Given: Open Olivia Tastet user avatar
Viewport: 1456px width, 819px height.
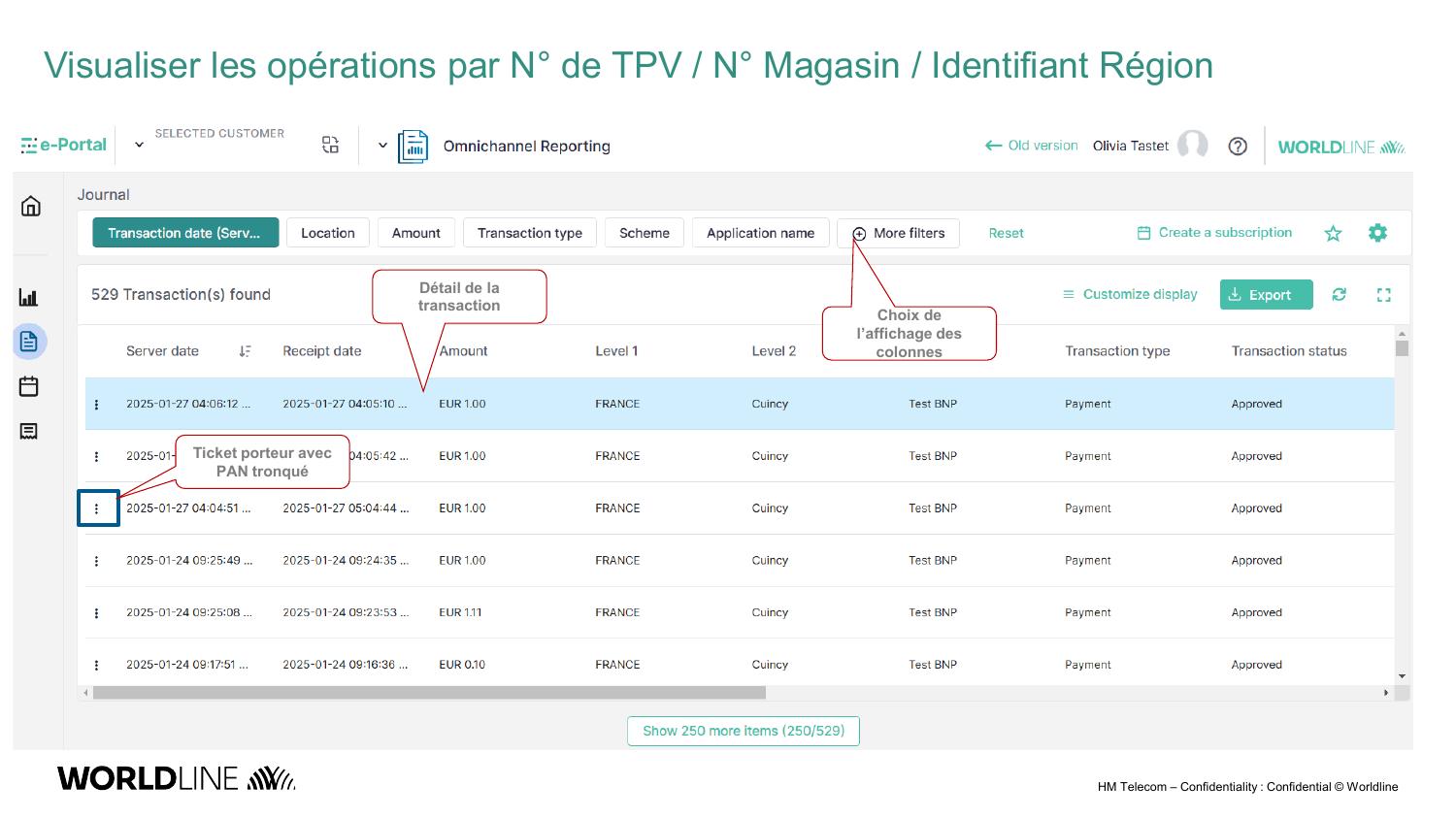Looking at the screenshot, I should [x=1192, y=146].
